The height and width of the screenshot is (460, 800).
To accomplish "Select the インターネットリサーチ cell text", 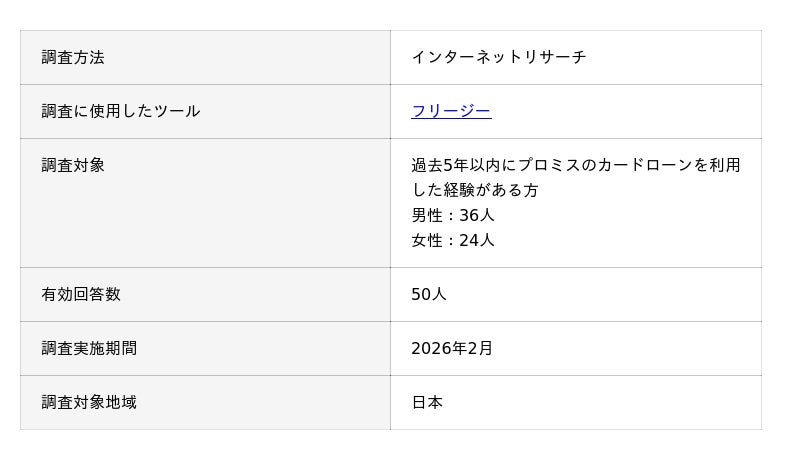I will pyautogui.click(x=498, y=57).
